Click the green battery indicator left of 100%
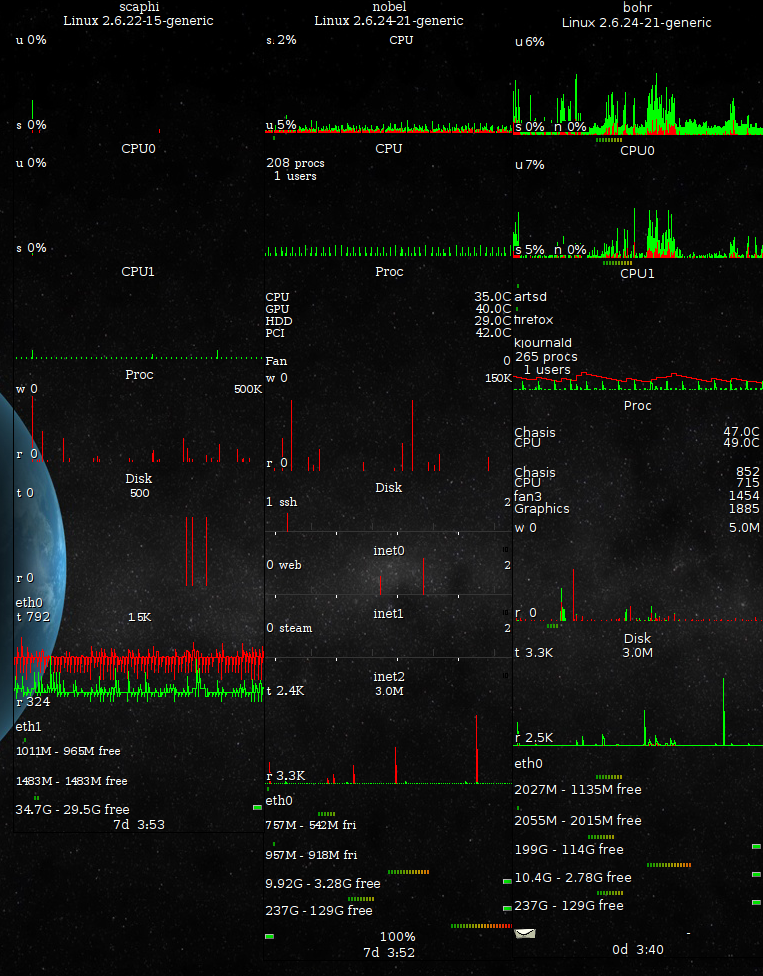The width and height of the screenshot is (763, 976). pyautogui.click(x=269, y=936)
